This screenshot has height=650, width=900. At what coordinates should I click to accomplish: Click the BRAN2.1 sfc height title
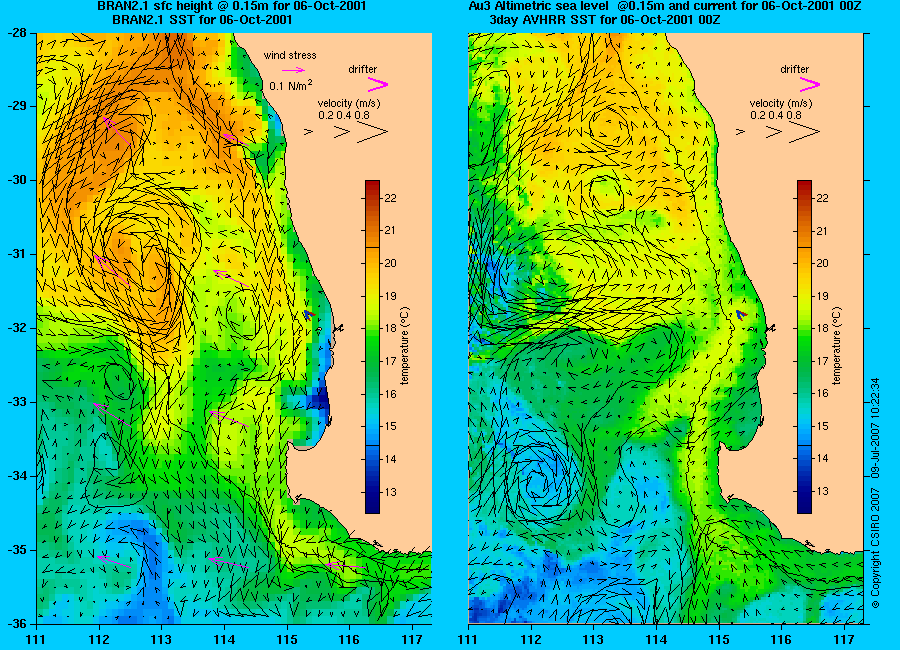(232, 6)
